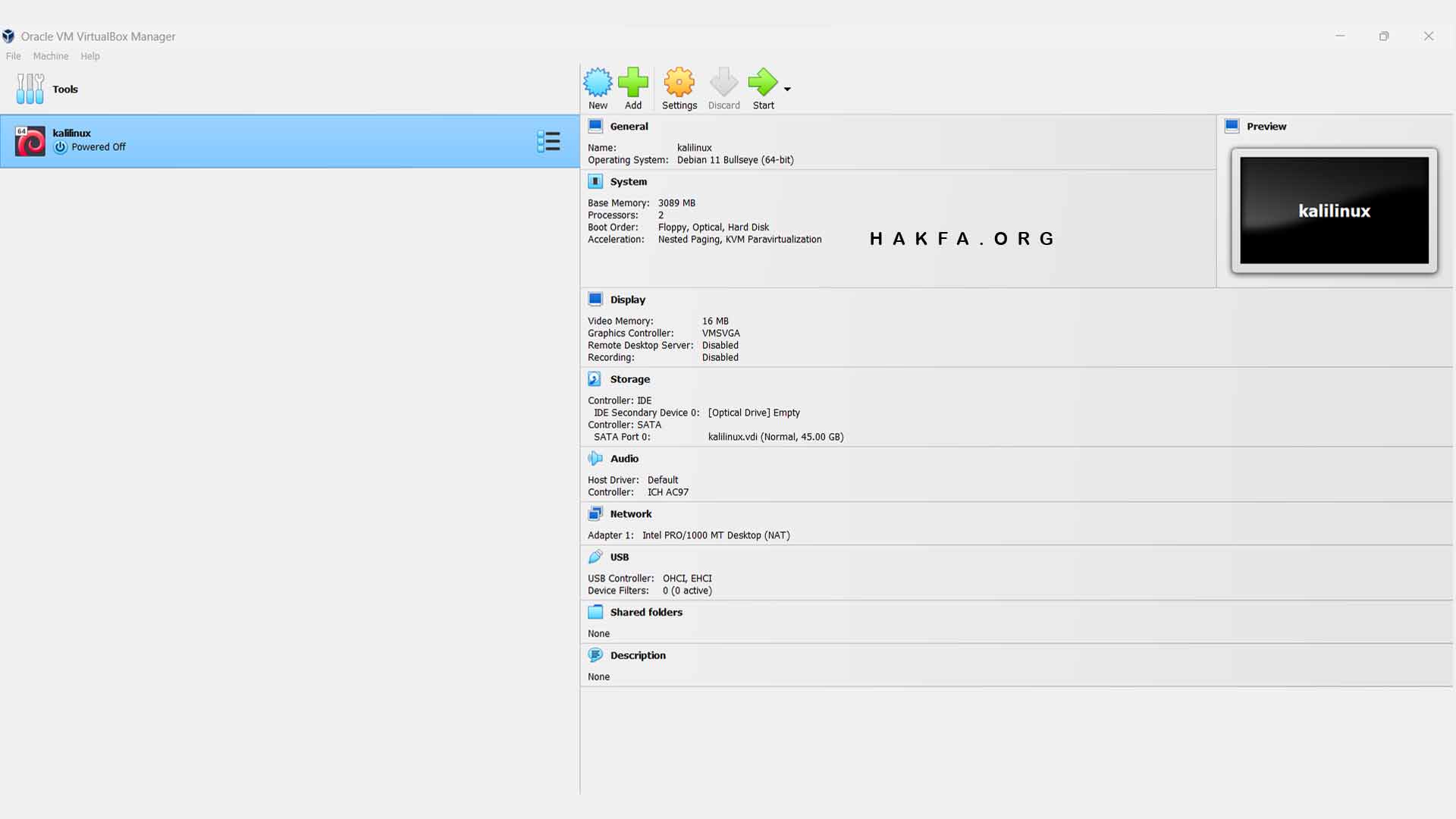
Task: Open the dropdown arrow beside Start
Action: (x=787, y=89)
